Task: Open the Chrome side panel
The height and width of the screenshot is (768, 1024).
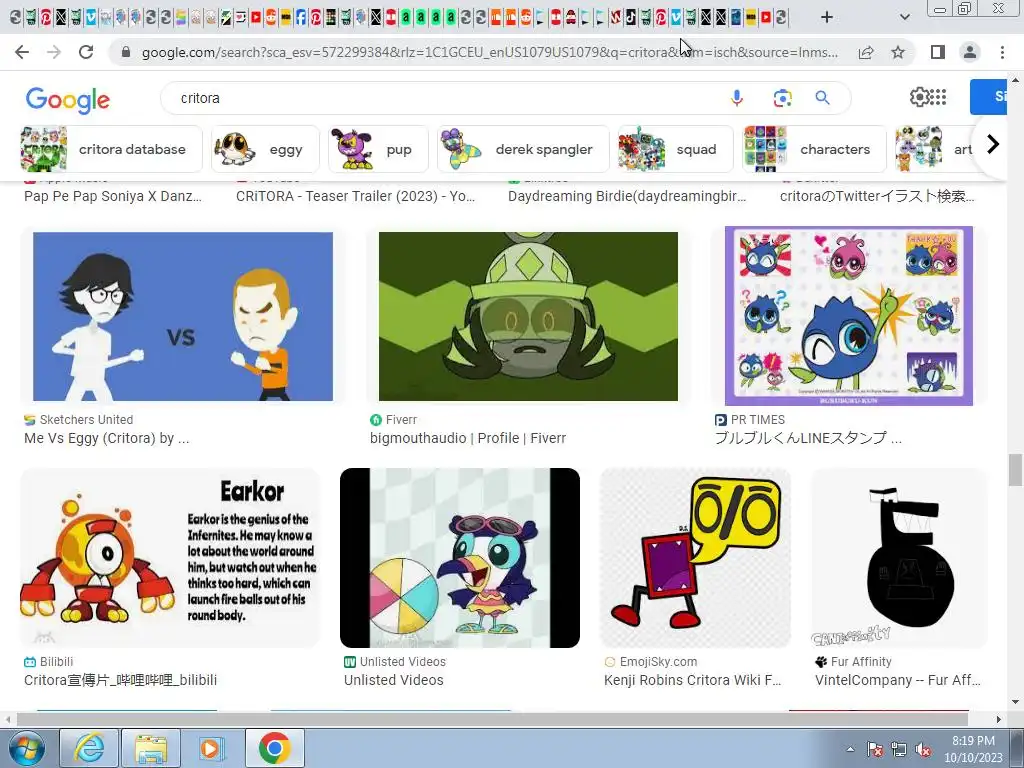Action: pos(938,52)
